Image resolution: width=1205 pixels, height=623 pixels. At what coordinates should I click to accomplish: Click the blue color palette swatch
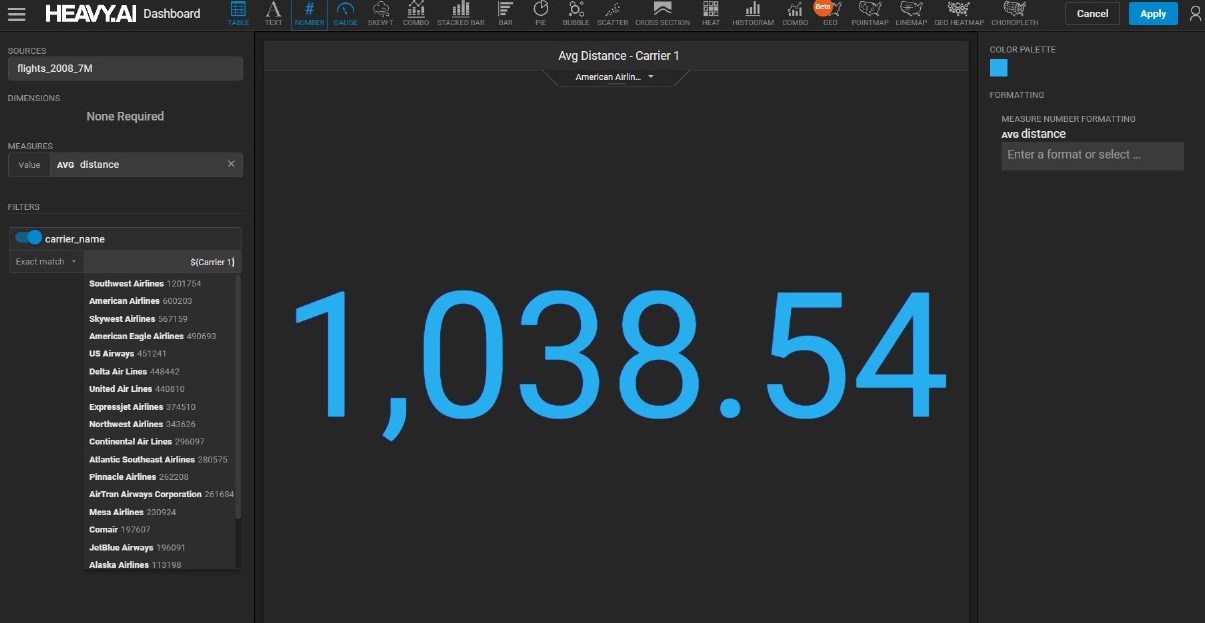click(998, 68)
